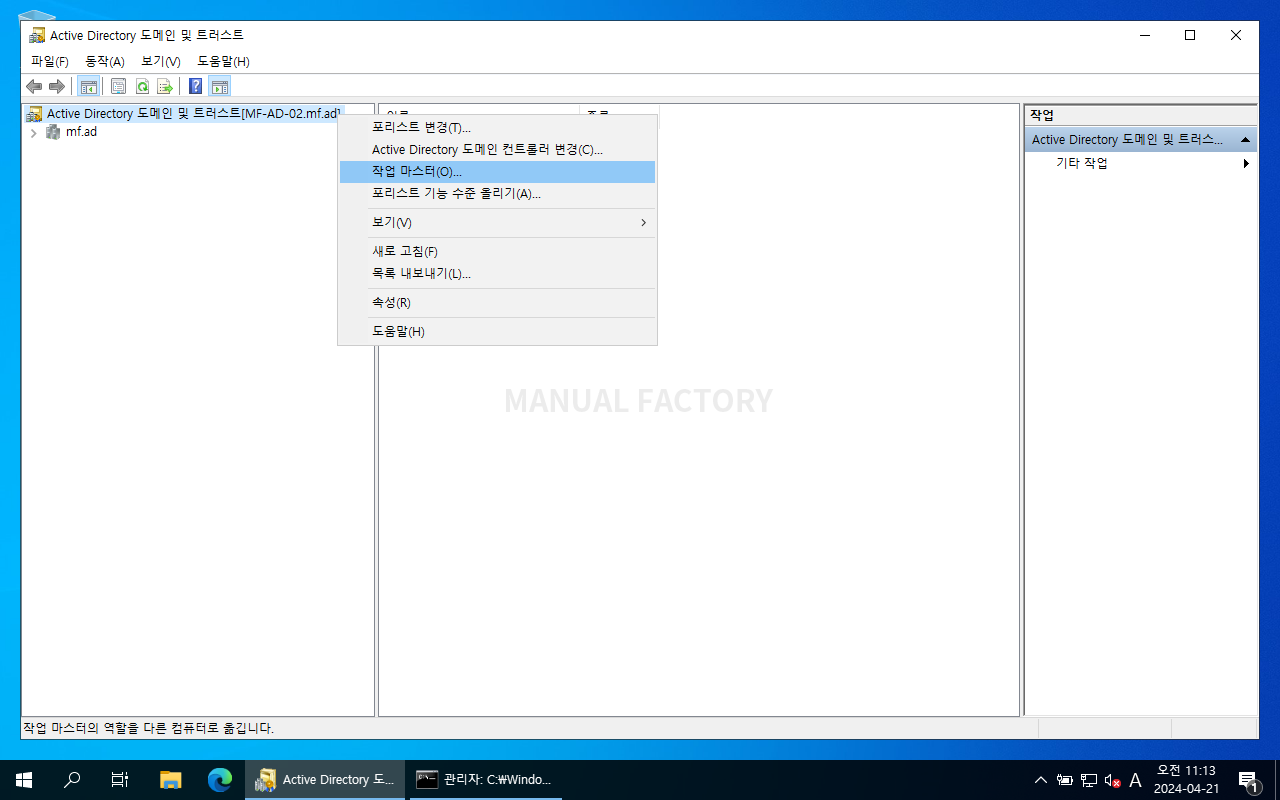Open File Explorer from the taskbar

point(171,780)
